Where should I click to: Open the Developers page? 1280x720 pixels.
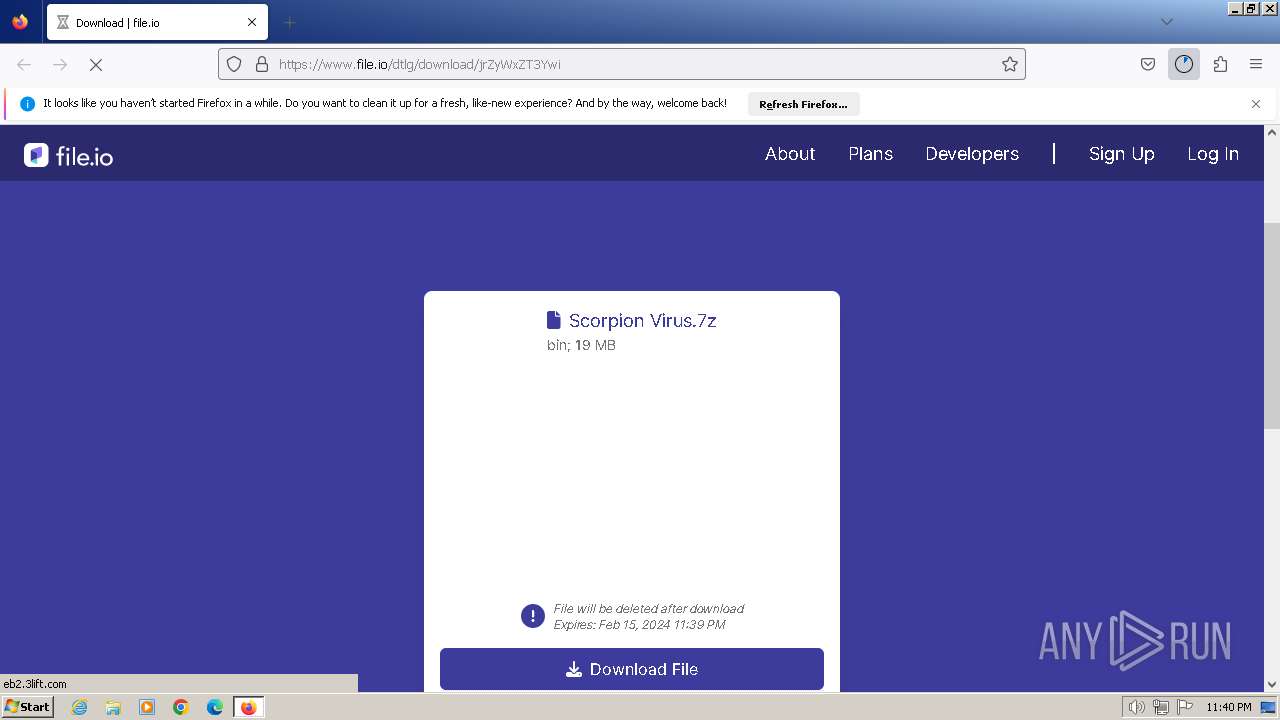coord(972,154)
